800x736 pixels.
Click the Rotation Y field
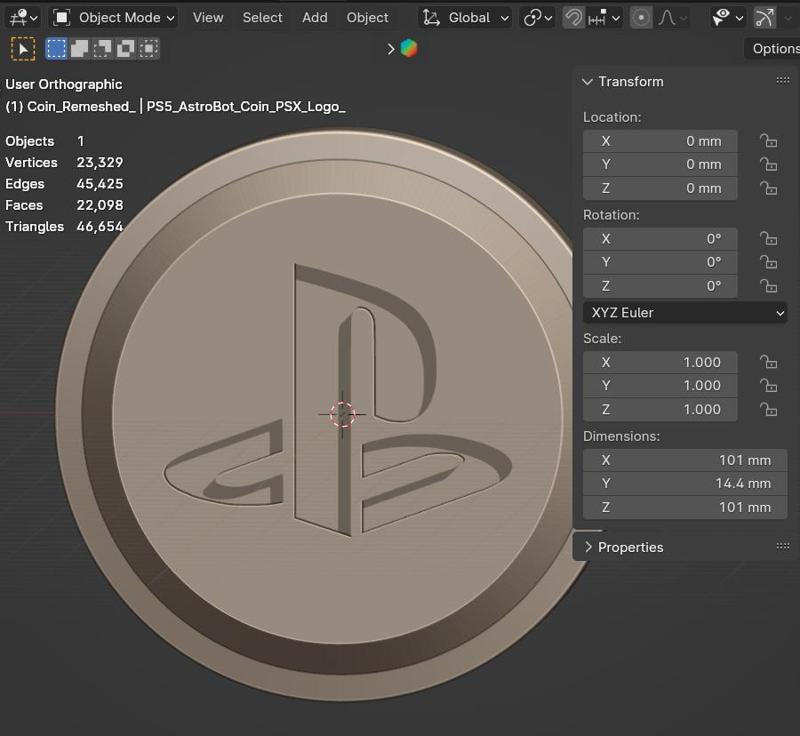(660, 262)
